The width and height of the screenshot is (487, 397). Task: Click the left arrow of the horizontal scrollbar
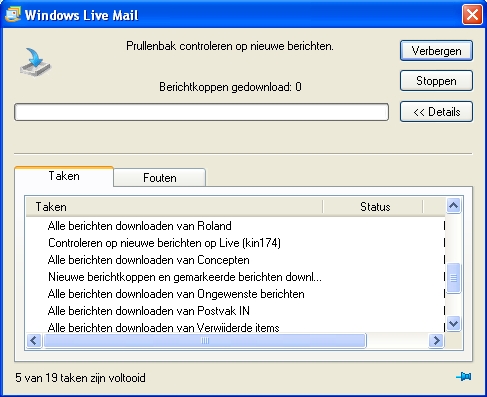(34, 341)
